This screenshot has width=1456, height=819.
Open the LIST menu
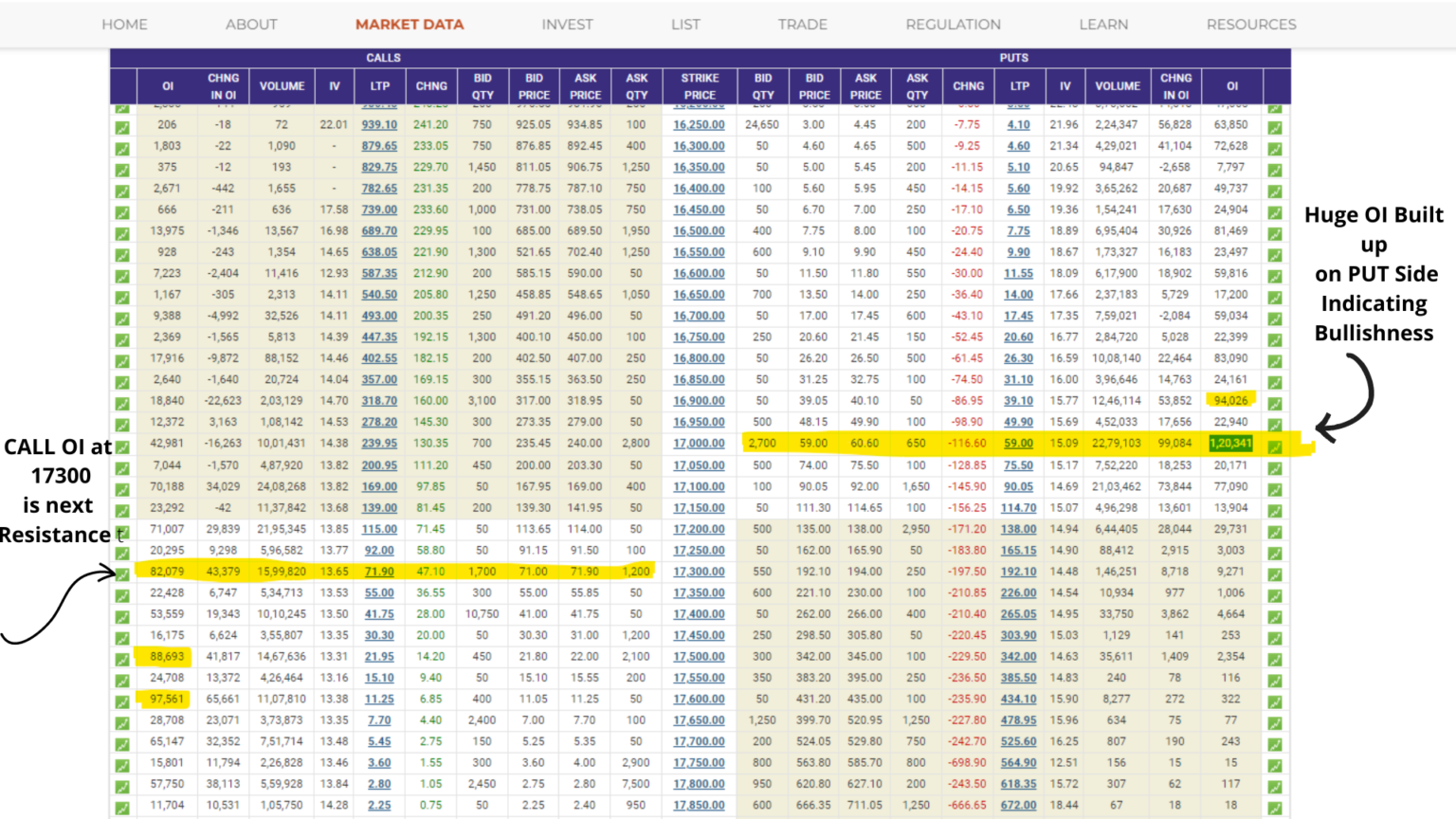[685, 25]
